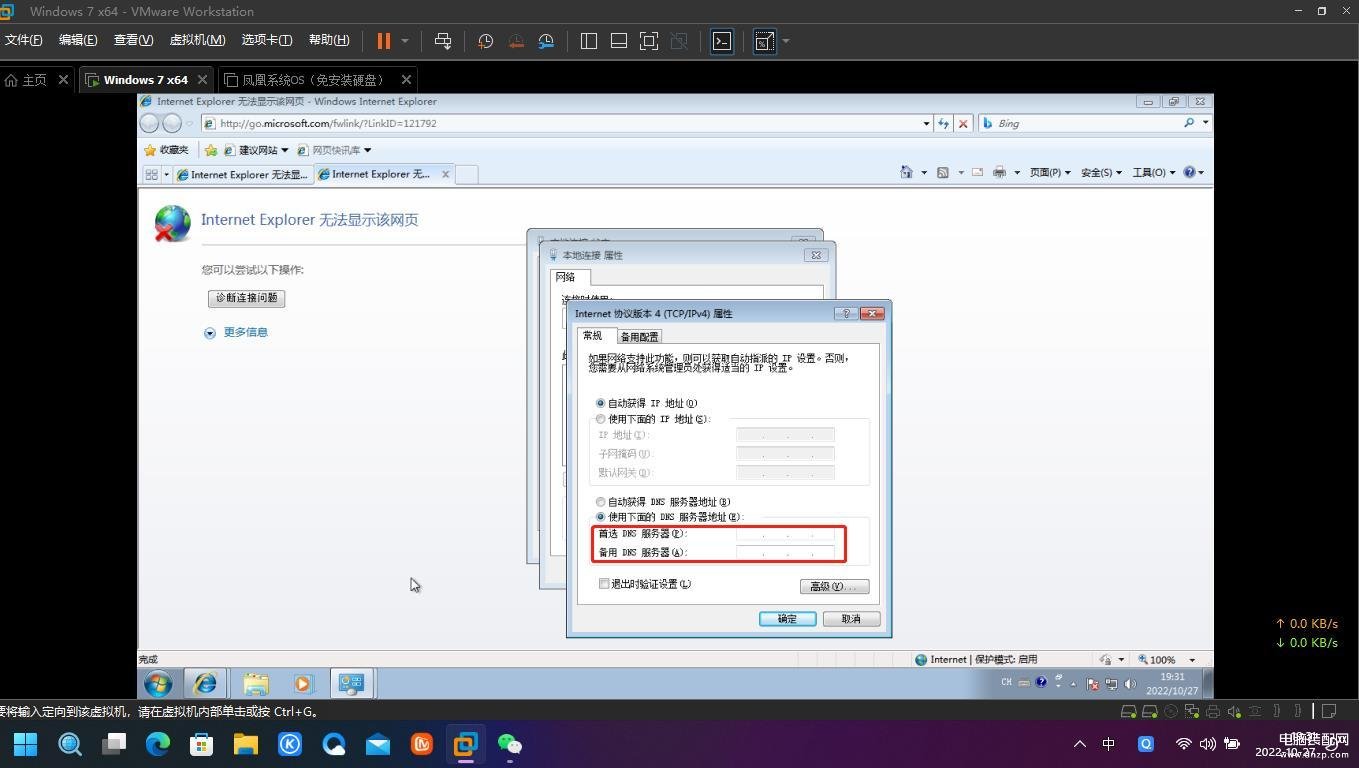Open VMware 编辑(E) menu
This screenshot has width=1359, height=768.
(x=78, y=40)
